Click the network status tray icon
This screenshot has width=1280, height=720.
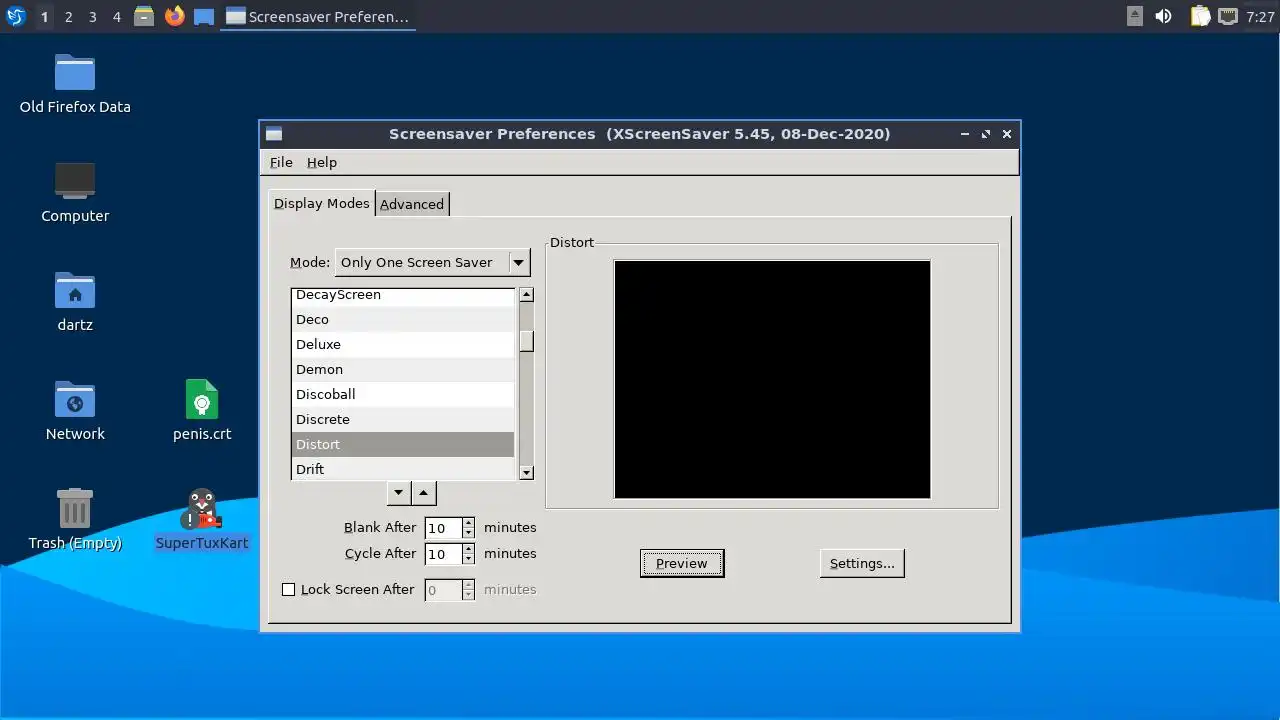(1228, 16)
